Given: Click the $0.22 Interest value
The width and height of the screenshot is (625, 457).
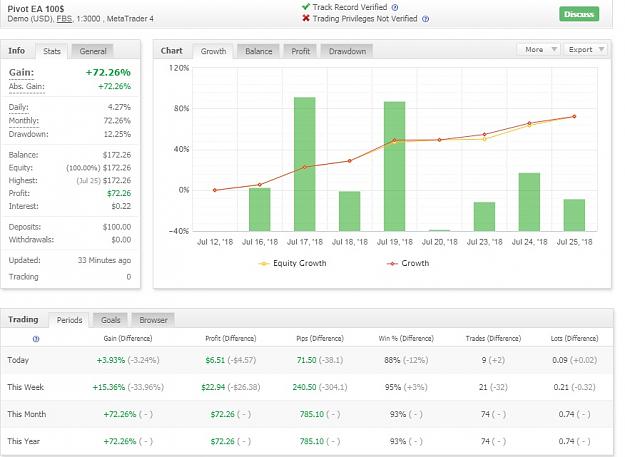Looking at the screenshot, I should click(121, 206).
